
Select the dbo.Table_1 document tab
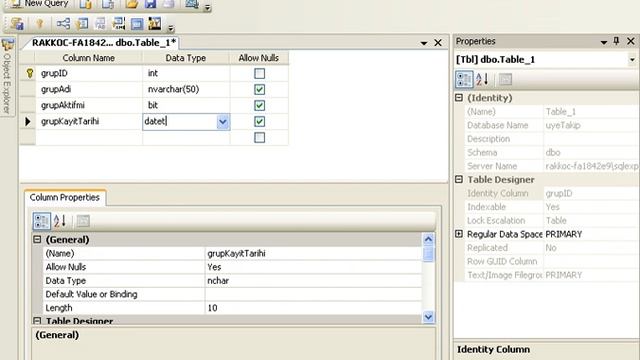click(104, 42)
